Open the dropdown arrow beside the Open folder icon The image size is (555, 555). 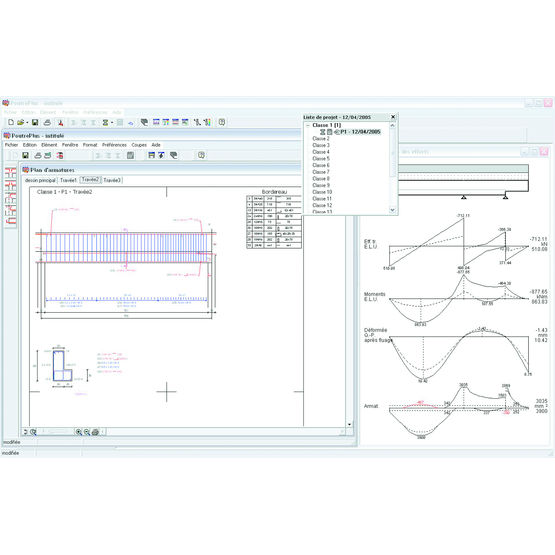click(x=27, y=123)
